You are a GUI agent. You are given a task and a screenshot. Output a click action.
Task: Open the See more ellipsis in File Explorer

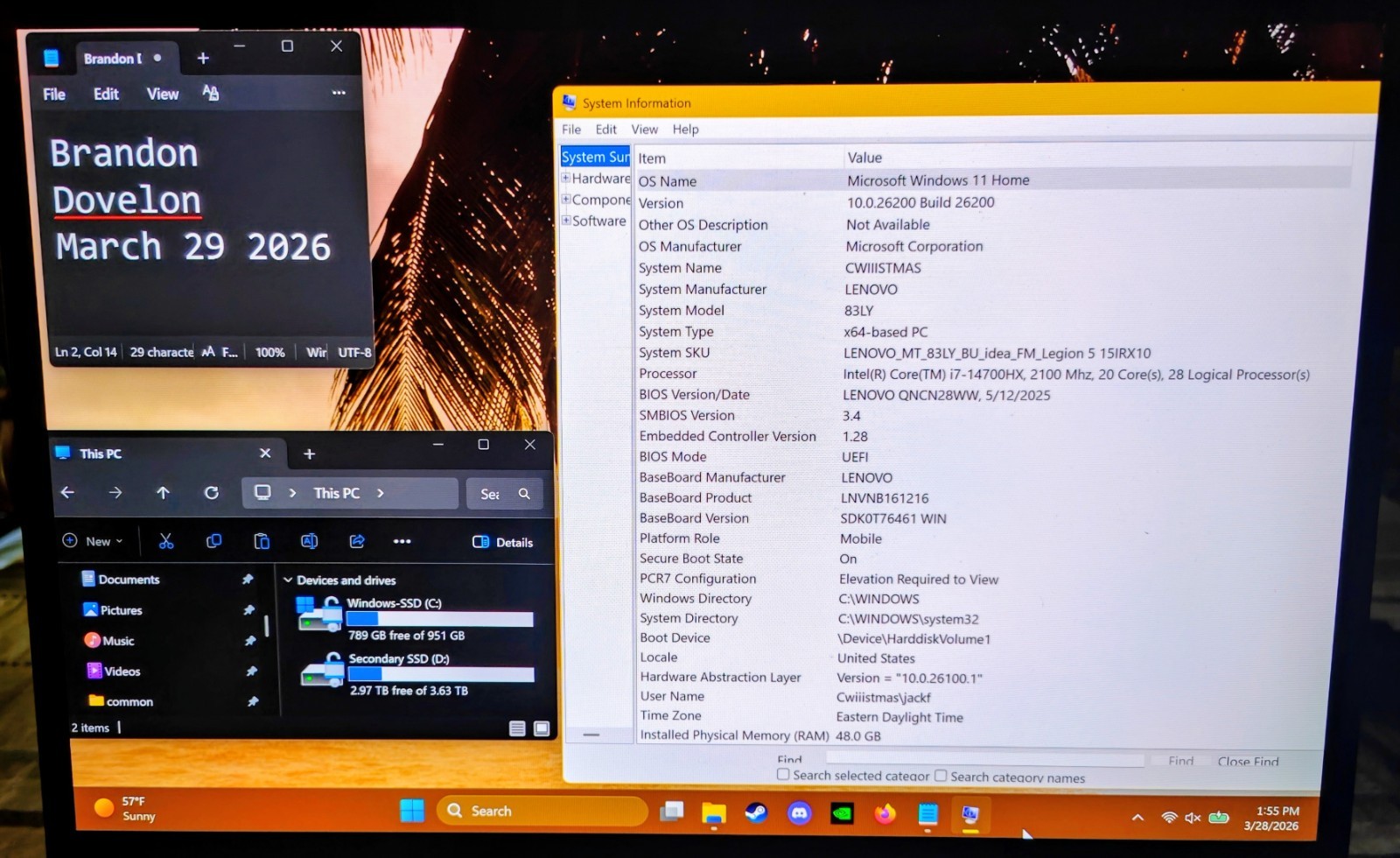pos(402,541)
